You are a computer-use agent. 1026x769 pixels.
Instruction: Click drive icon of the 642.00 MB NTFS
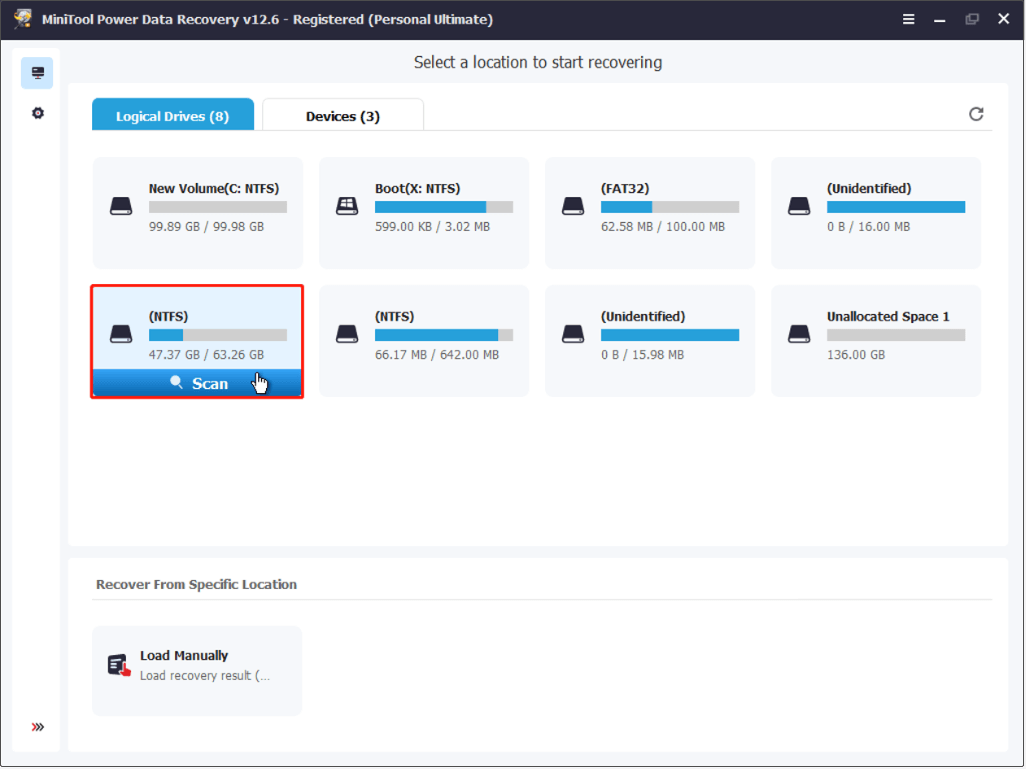(x=347, y=334)
